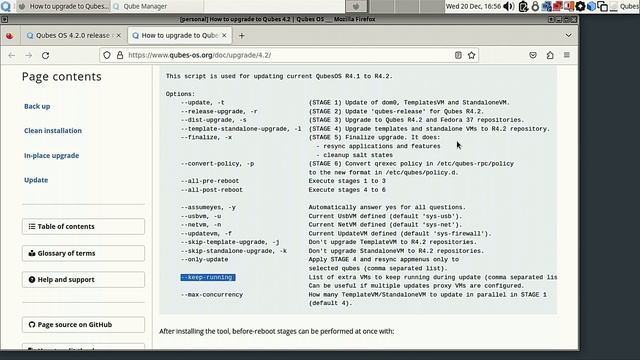Jump to the Clean installation section
The width and height of the screenshot is (640, 360).
(53, 131)
